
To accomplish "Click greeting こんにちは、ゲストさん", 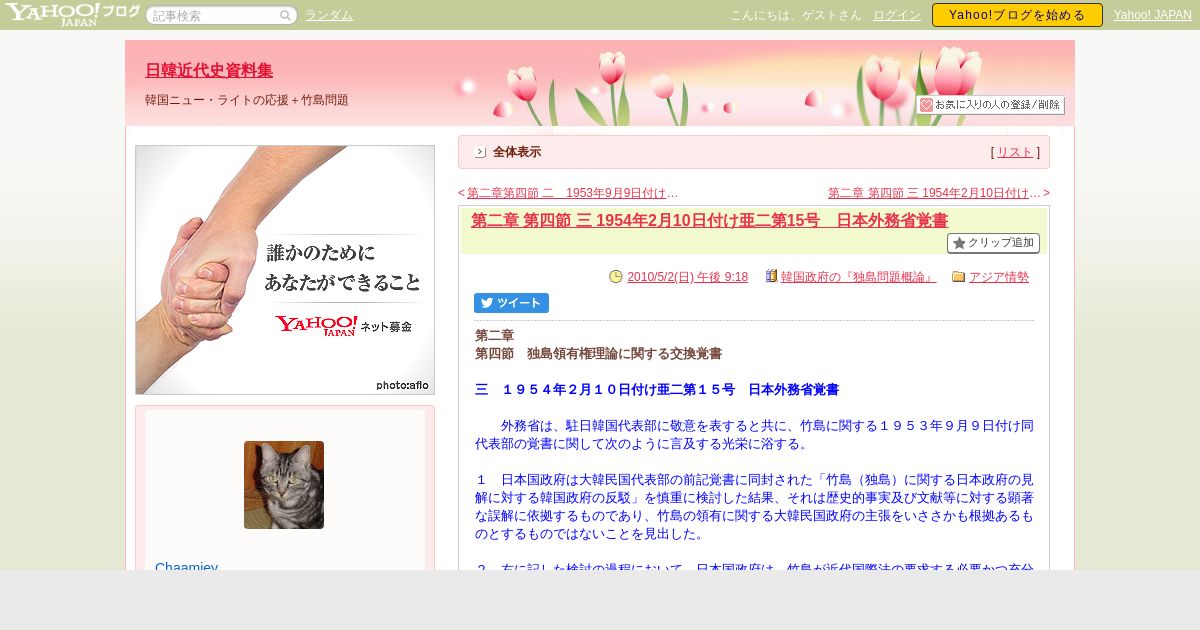I will click(795, 15).
